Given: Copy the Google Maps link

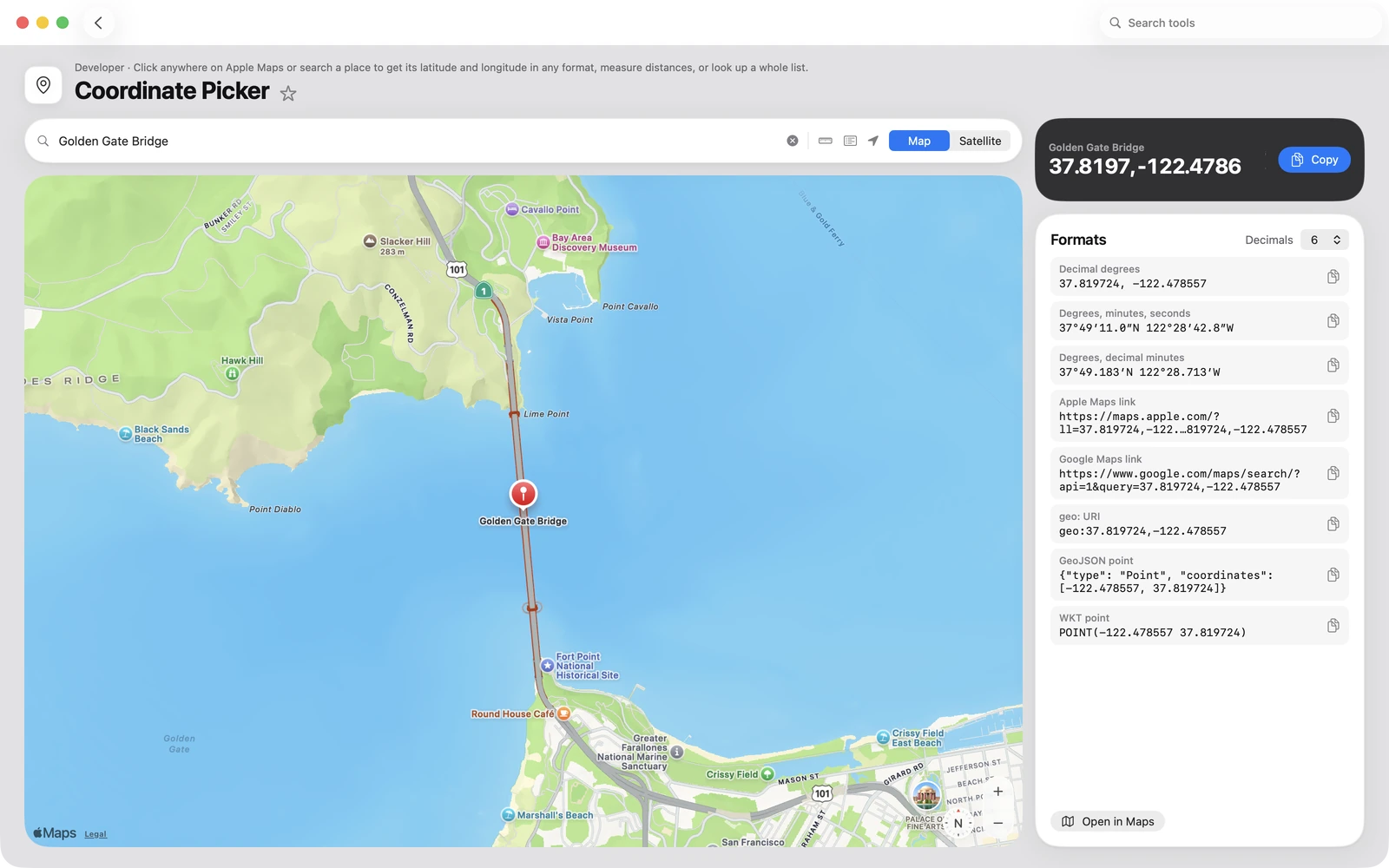Looking at the screenshot, I should click(x=1333, y=473).
